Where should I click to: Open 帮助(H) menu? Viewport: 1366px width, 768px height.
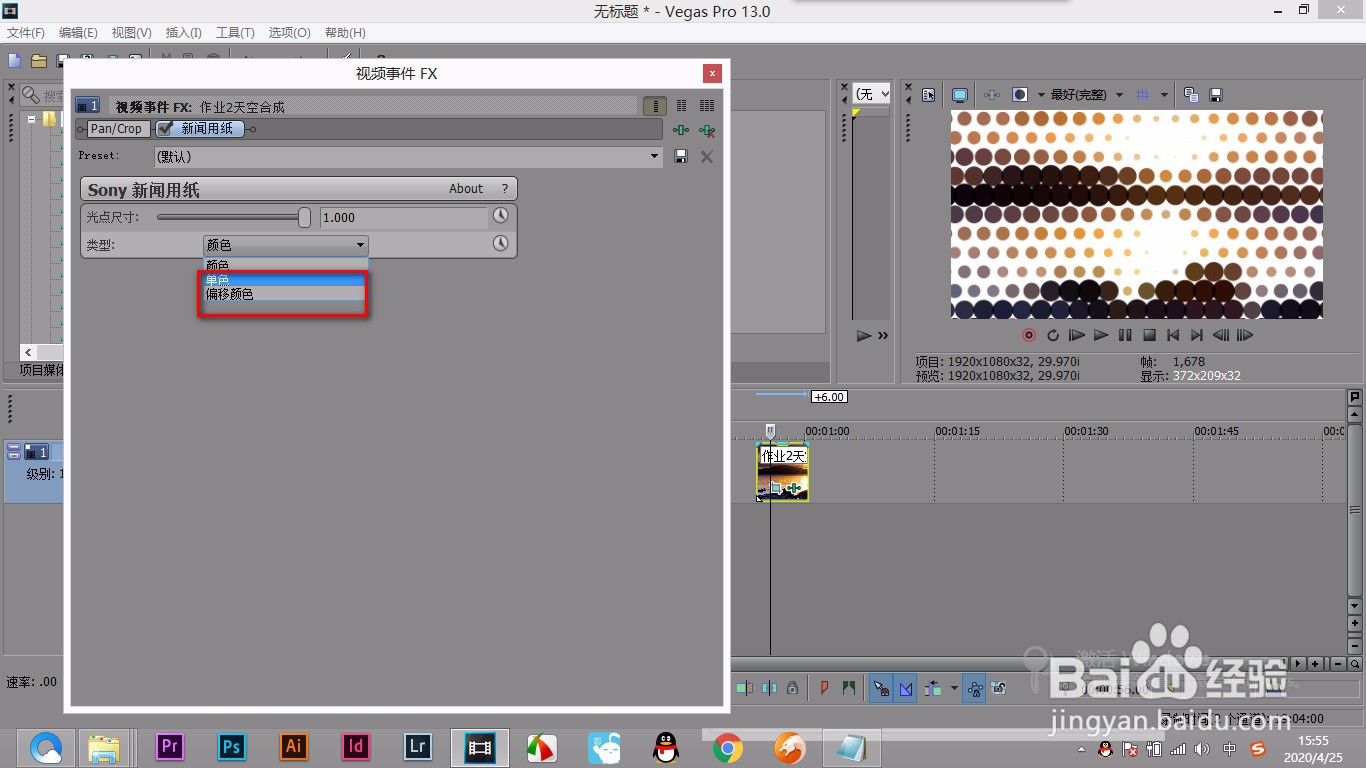pos(345,33)
